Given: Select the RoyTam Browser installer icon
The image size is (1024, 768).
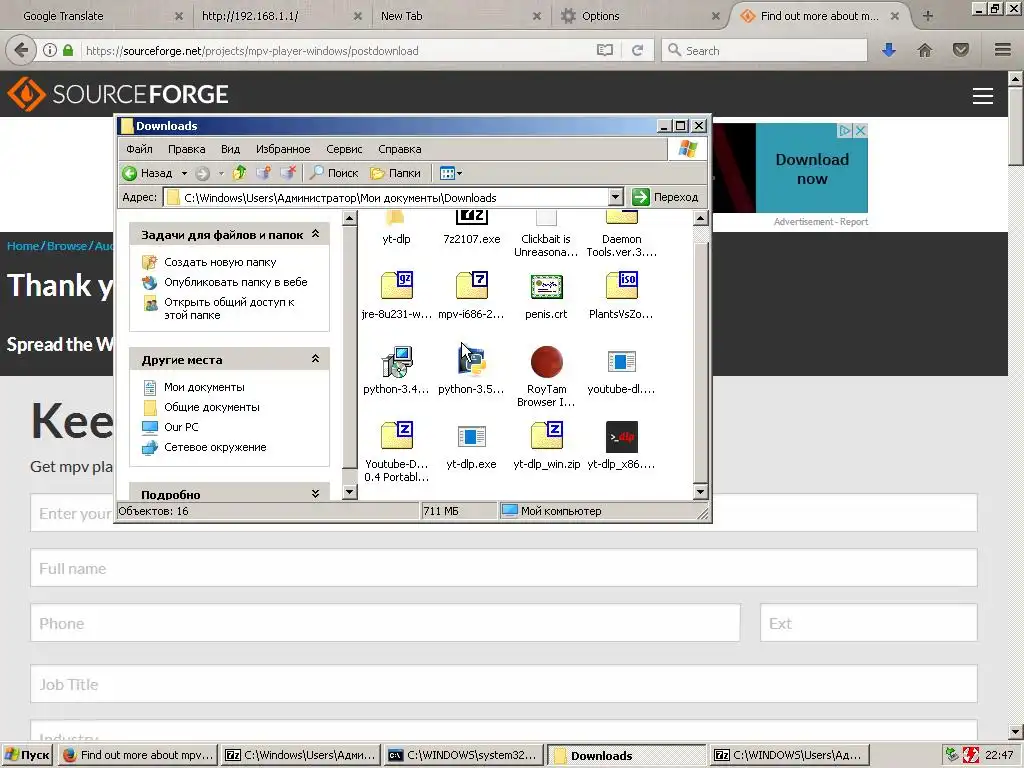Looking at the screenshot, I should point(546,361).
